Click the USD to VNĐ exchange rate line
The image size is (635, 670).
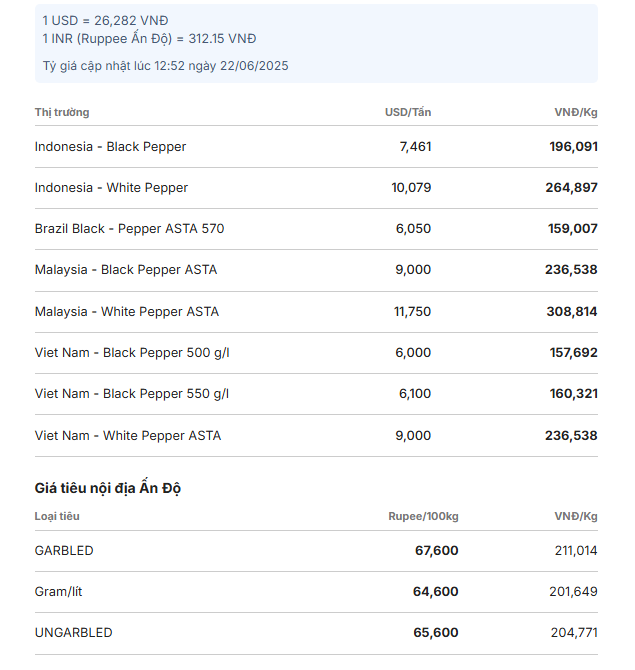click(x=105, y=21)
